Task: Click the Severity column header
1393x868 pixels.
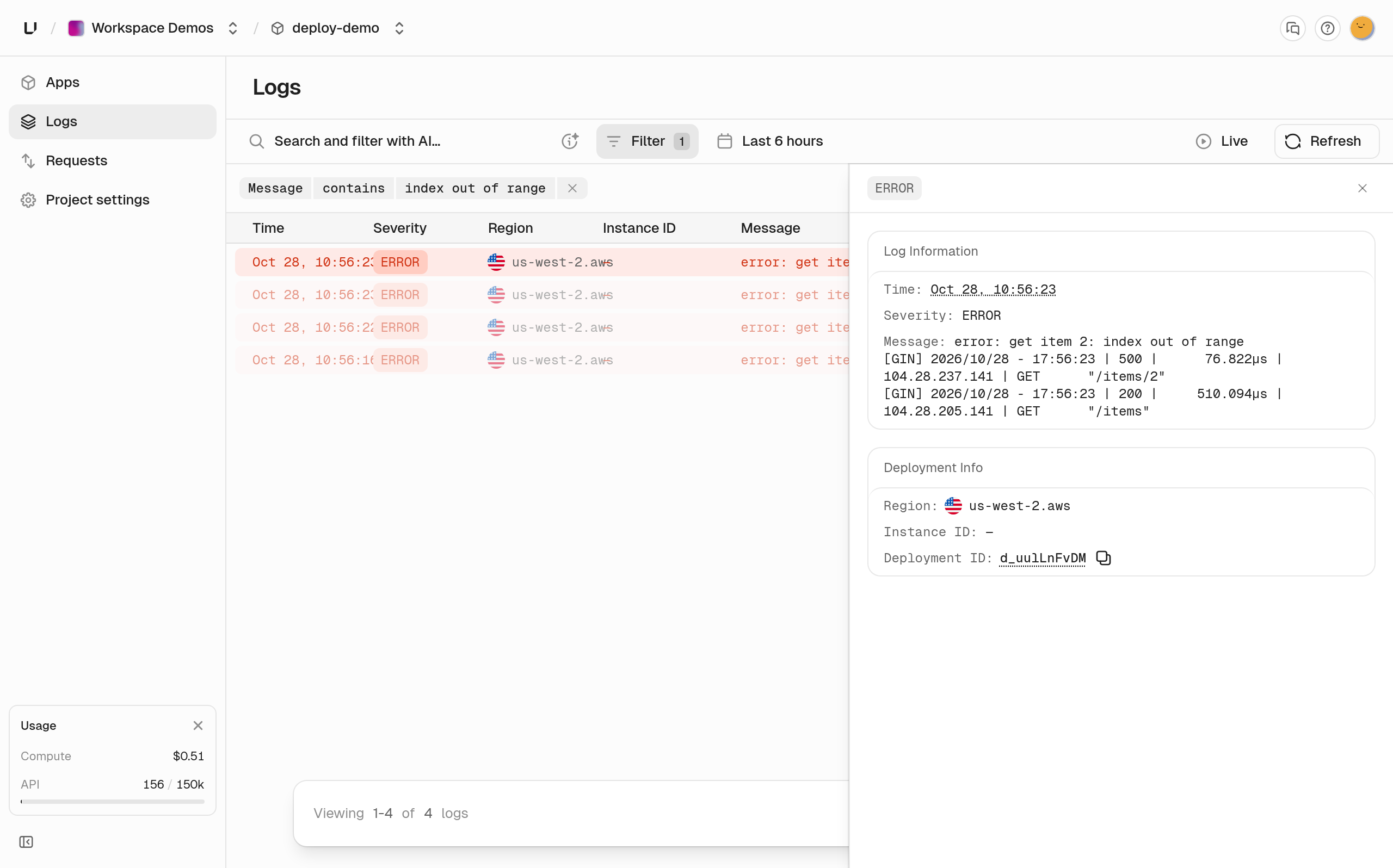Action: pyautogui.click(x=399, y=228)
